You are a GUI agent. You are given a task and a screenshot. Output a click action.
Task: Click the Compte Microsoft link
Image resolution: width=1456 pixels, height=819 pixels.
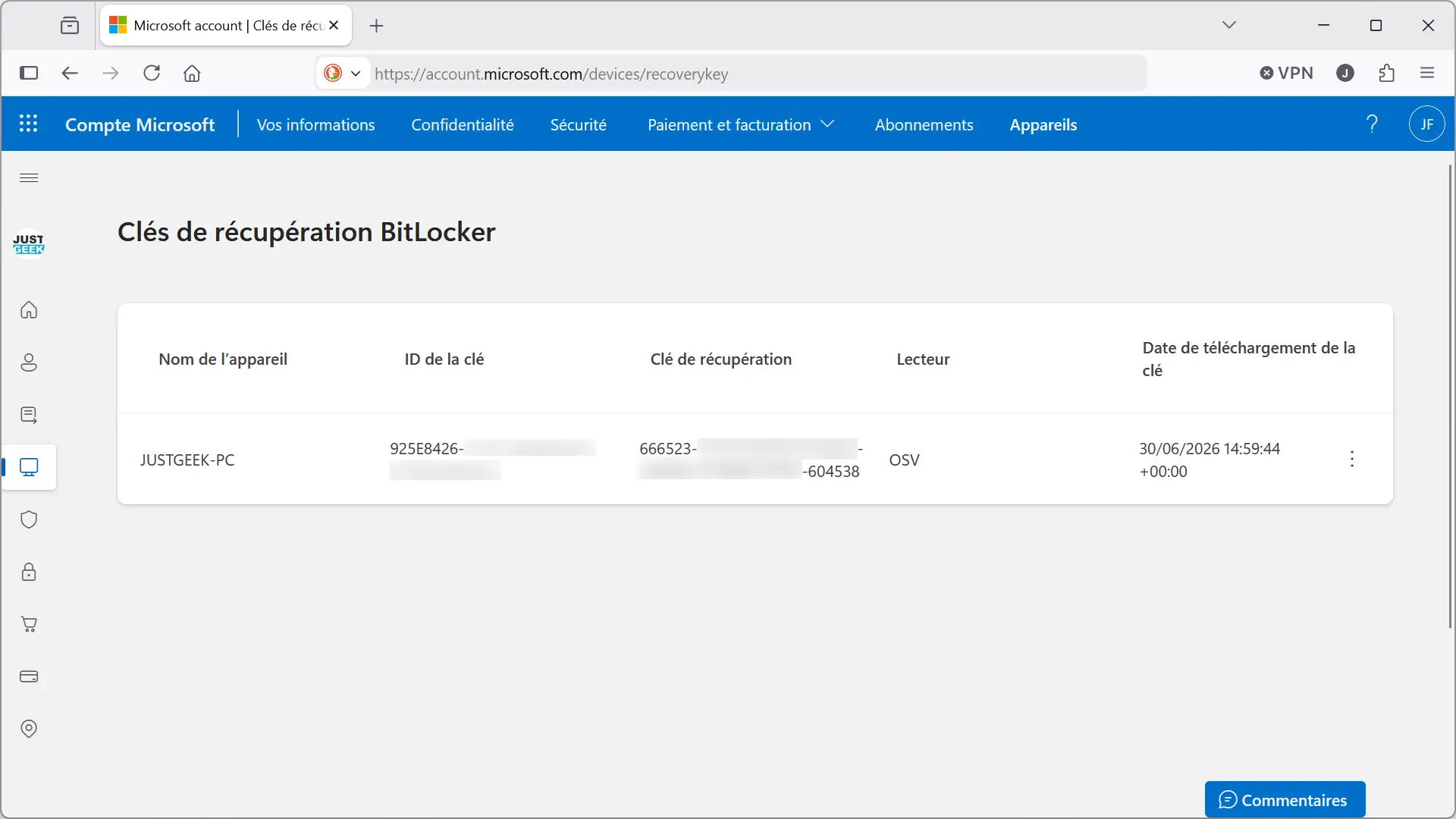coord(140,124)
